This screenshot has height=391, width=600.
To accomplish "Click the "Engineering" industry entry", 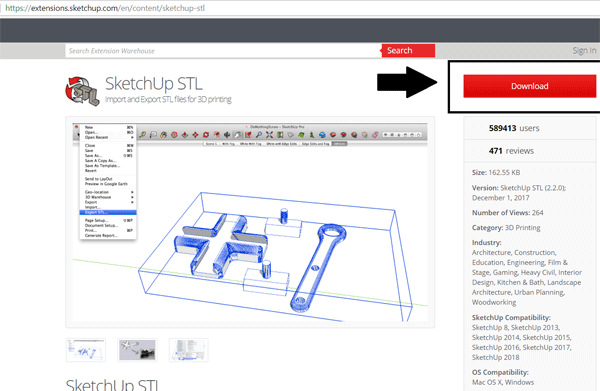I will click(526, 262).
